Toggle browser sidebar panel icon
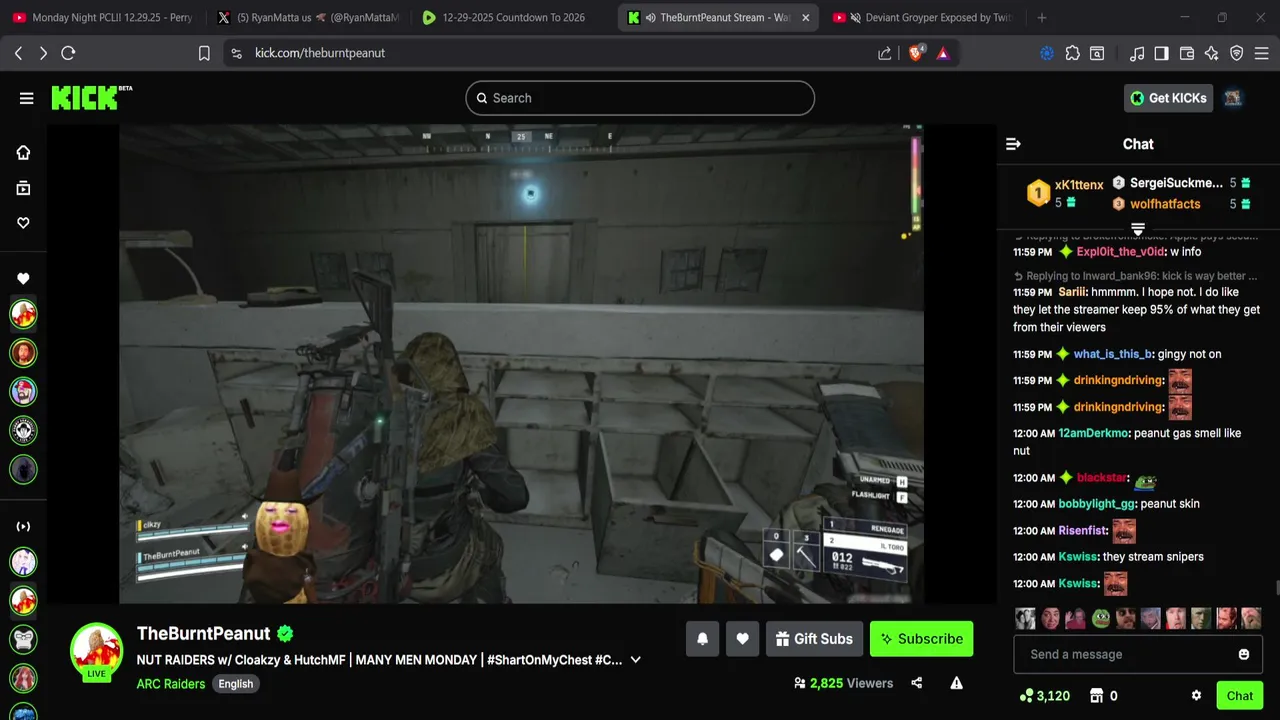This screenshot has height=720, width=1280. (1161, 53)
